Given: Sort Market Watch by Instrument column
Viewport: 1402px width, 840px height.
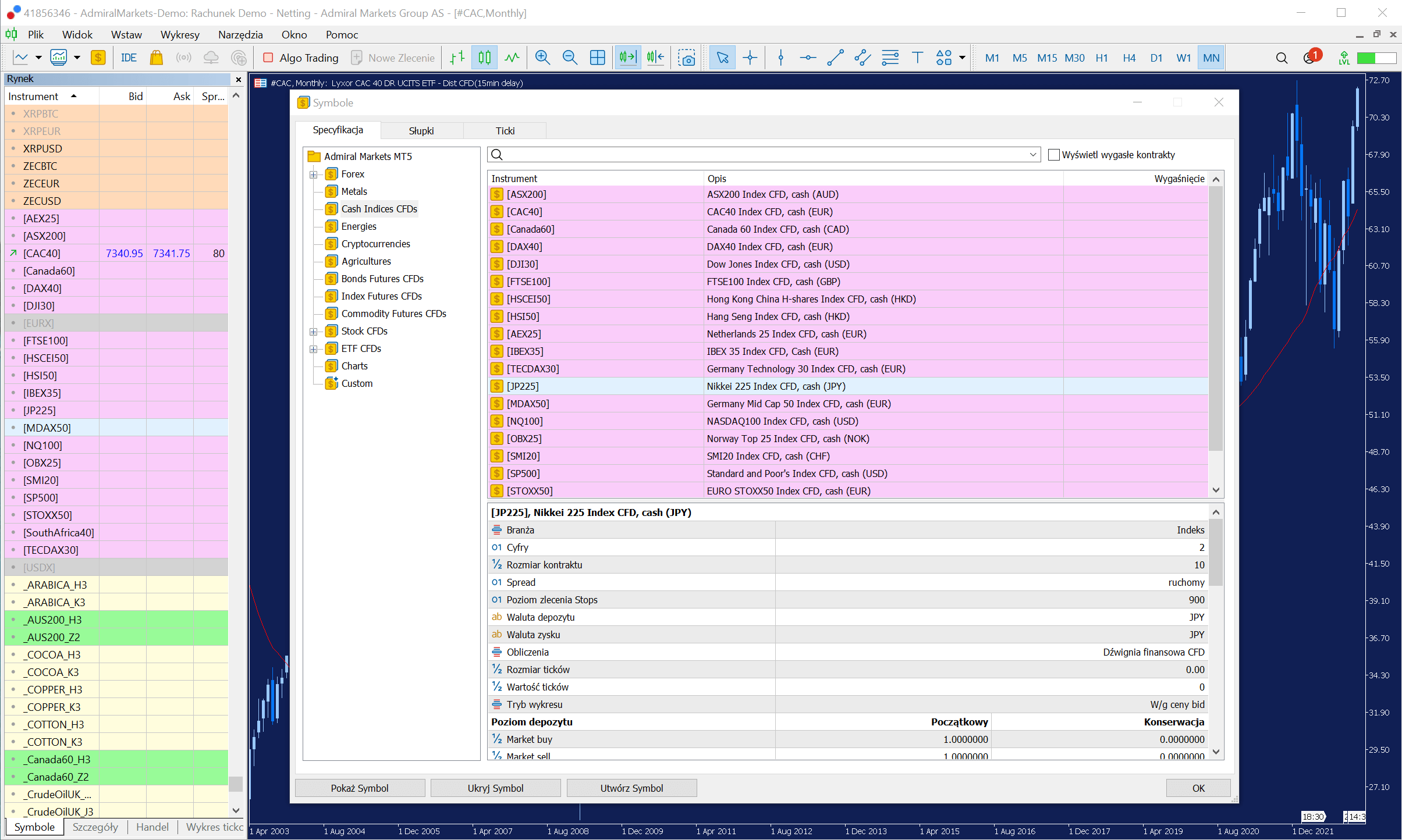Looking at the screenshot, I should pos(51,97).
